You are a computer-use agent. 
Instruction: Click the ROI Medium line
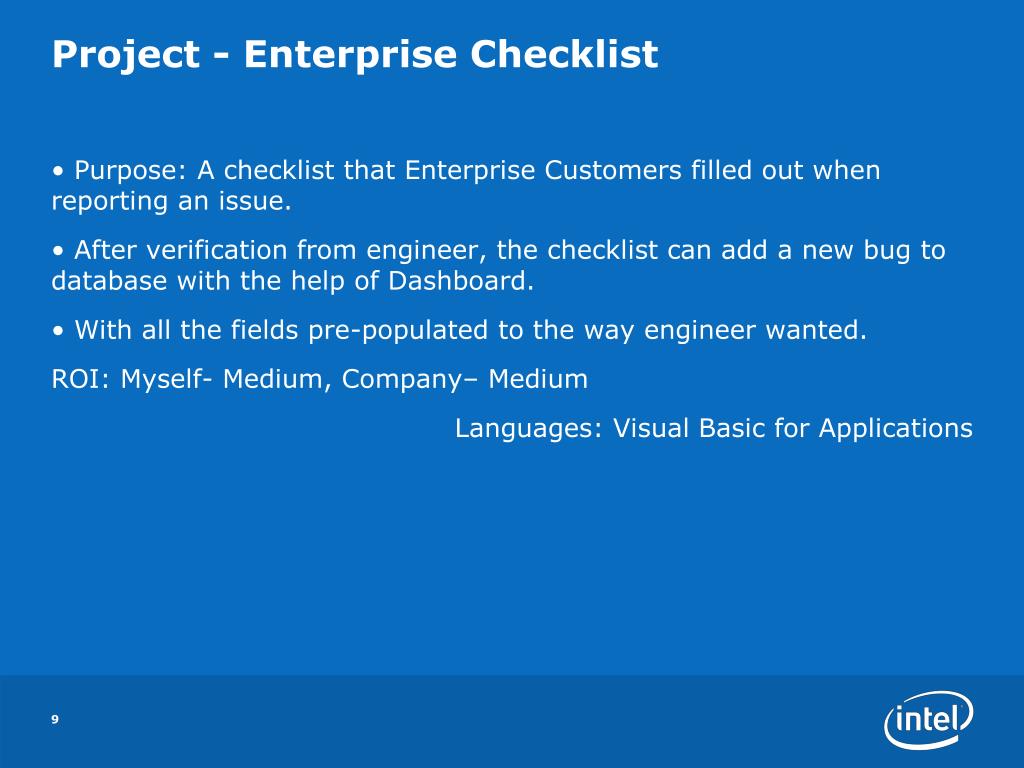pos(319,379)
